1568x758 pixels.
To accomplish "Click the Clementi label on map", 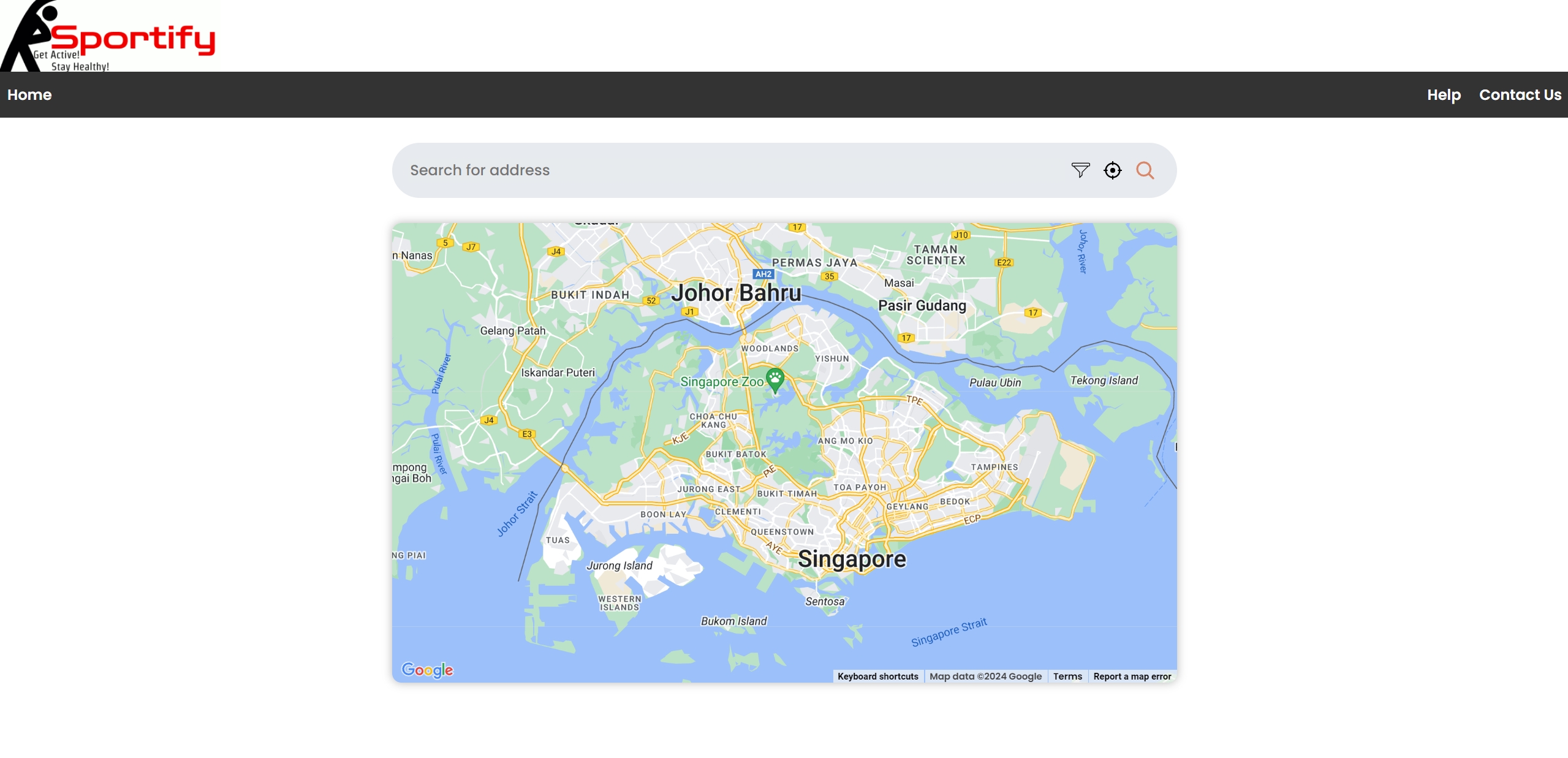I will point(738,512).
